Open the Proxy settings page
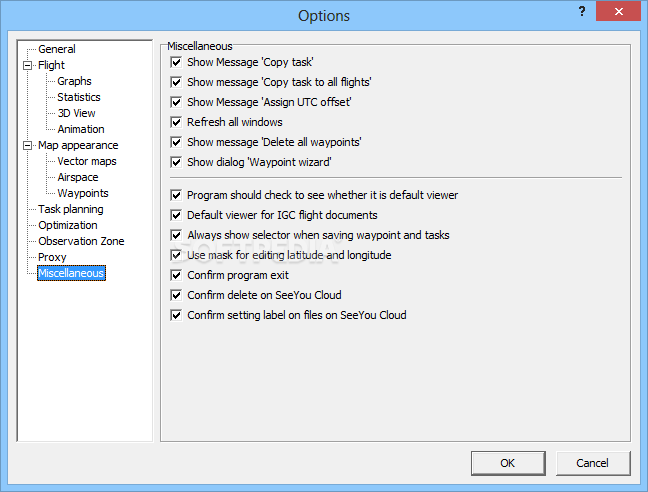 pyautogui.click(x=52, y=257)
